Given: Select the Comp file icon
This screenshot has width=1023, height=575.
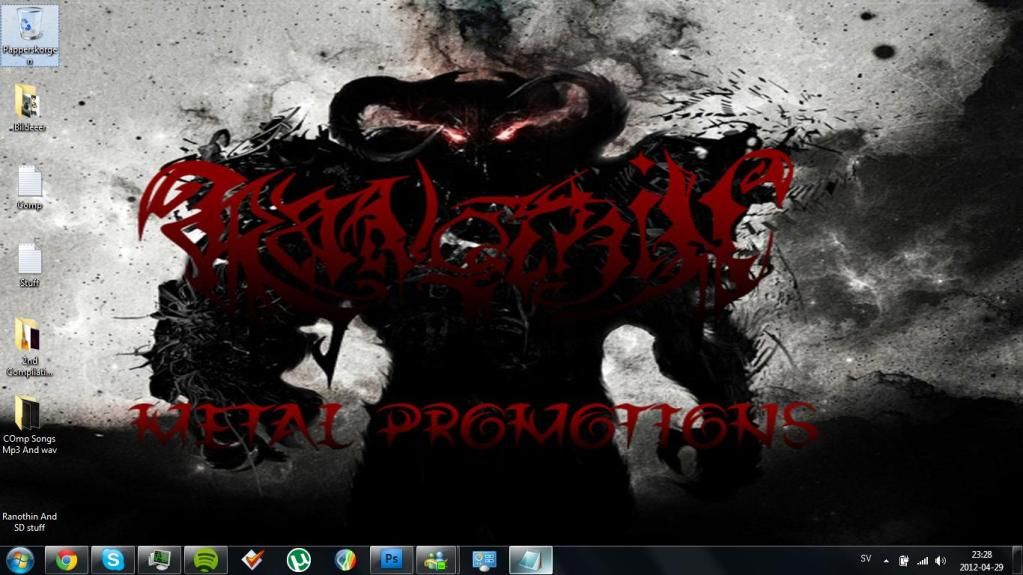Looking at the screenshot, I should (x=29, y=188).
